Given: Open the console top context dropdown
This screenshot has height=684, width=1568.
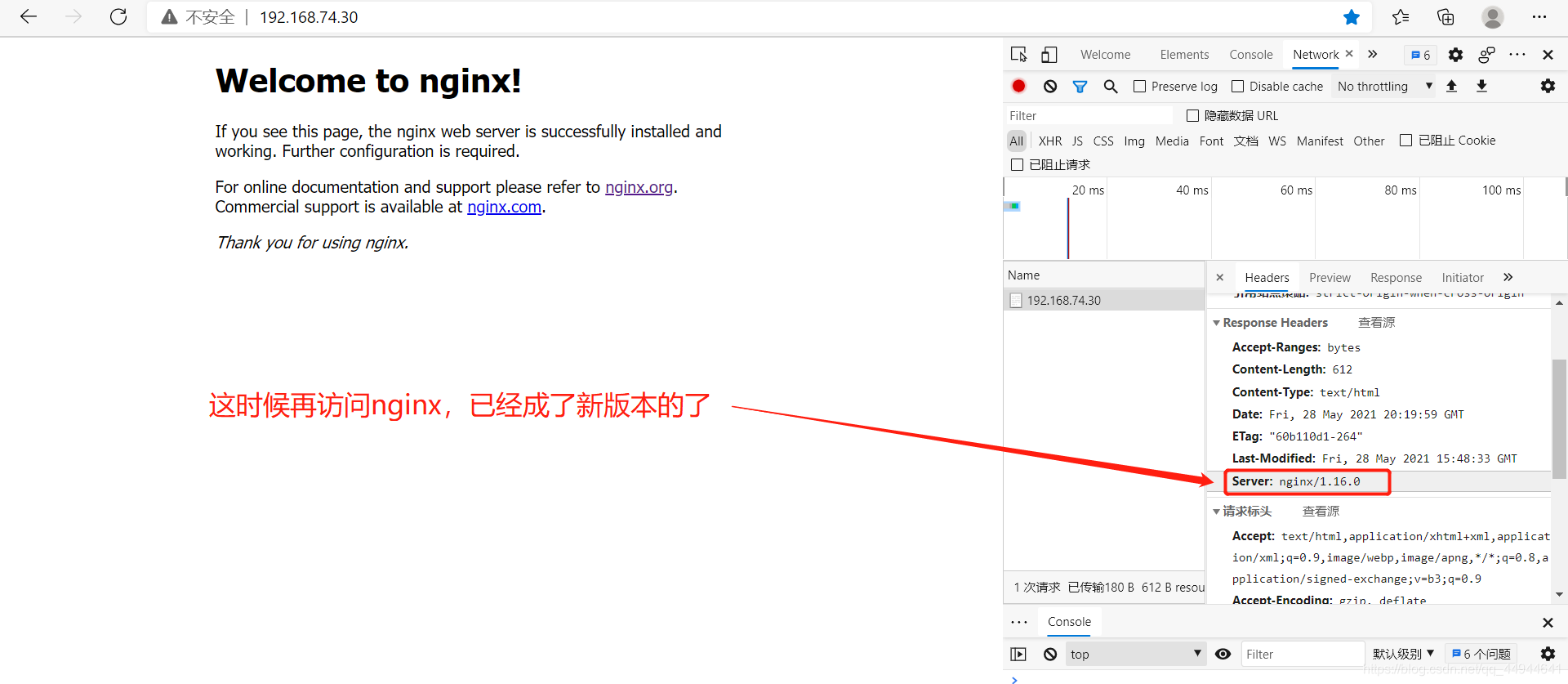Looking at the screenshot, I should click(1135, 654).
